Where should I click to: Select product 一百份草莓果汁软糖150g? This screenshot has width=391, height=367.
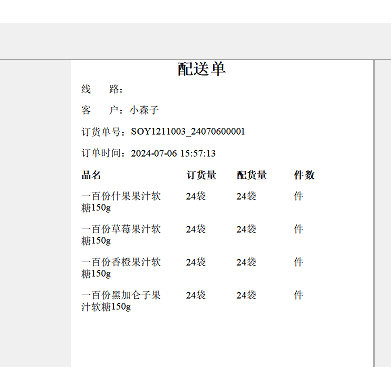point(121,235)
